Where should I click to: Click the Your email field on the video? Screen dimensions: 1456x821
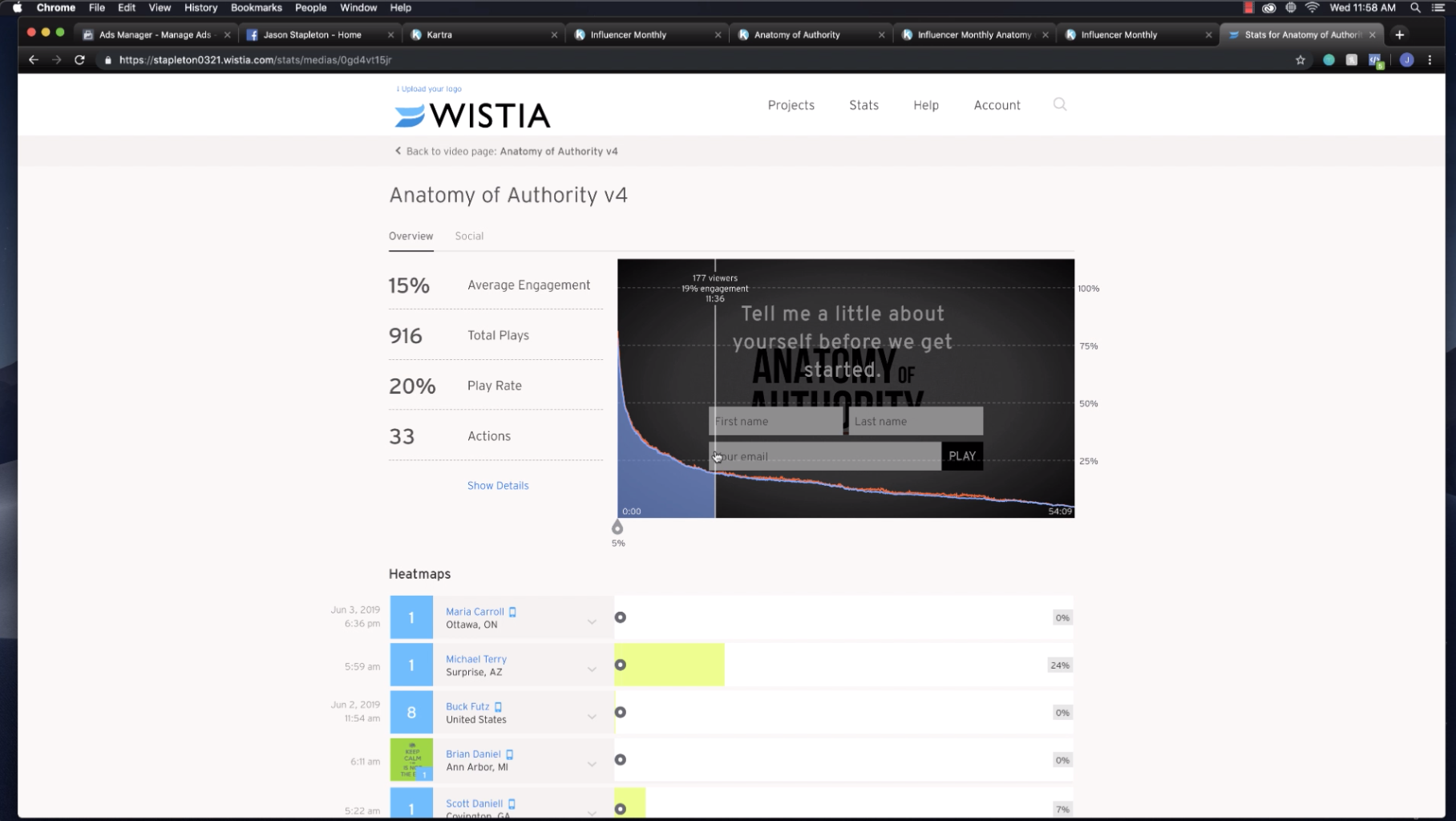click(x=825, y=456)
